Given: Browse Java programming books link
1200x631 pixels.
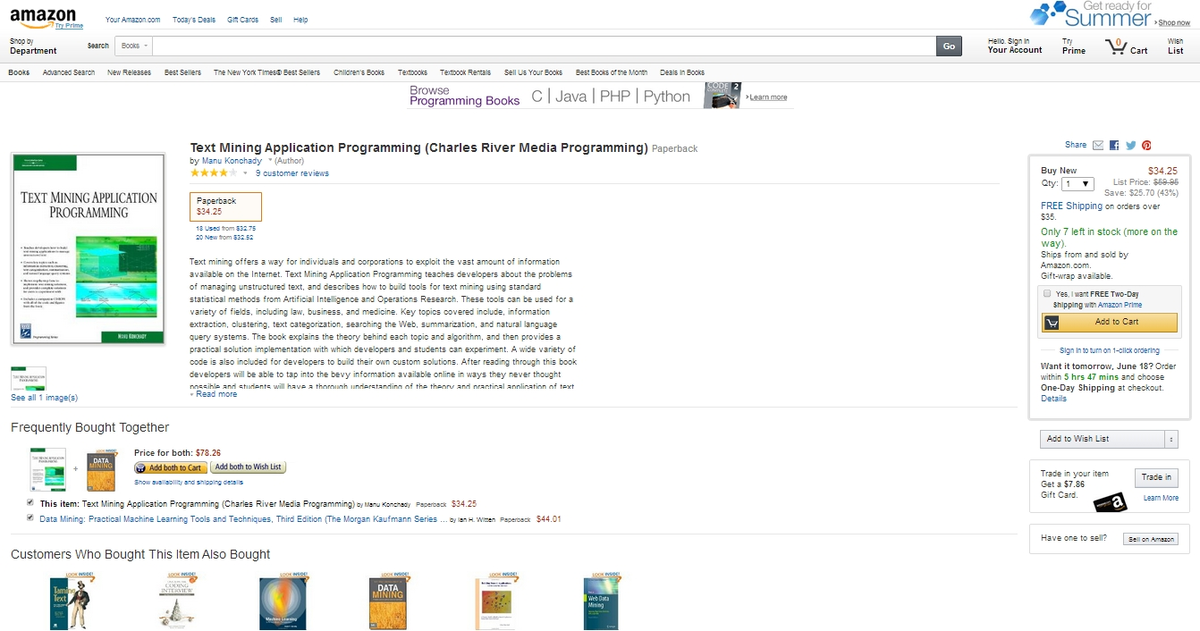Looking at the screenshot, I should 571,96.
